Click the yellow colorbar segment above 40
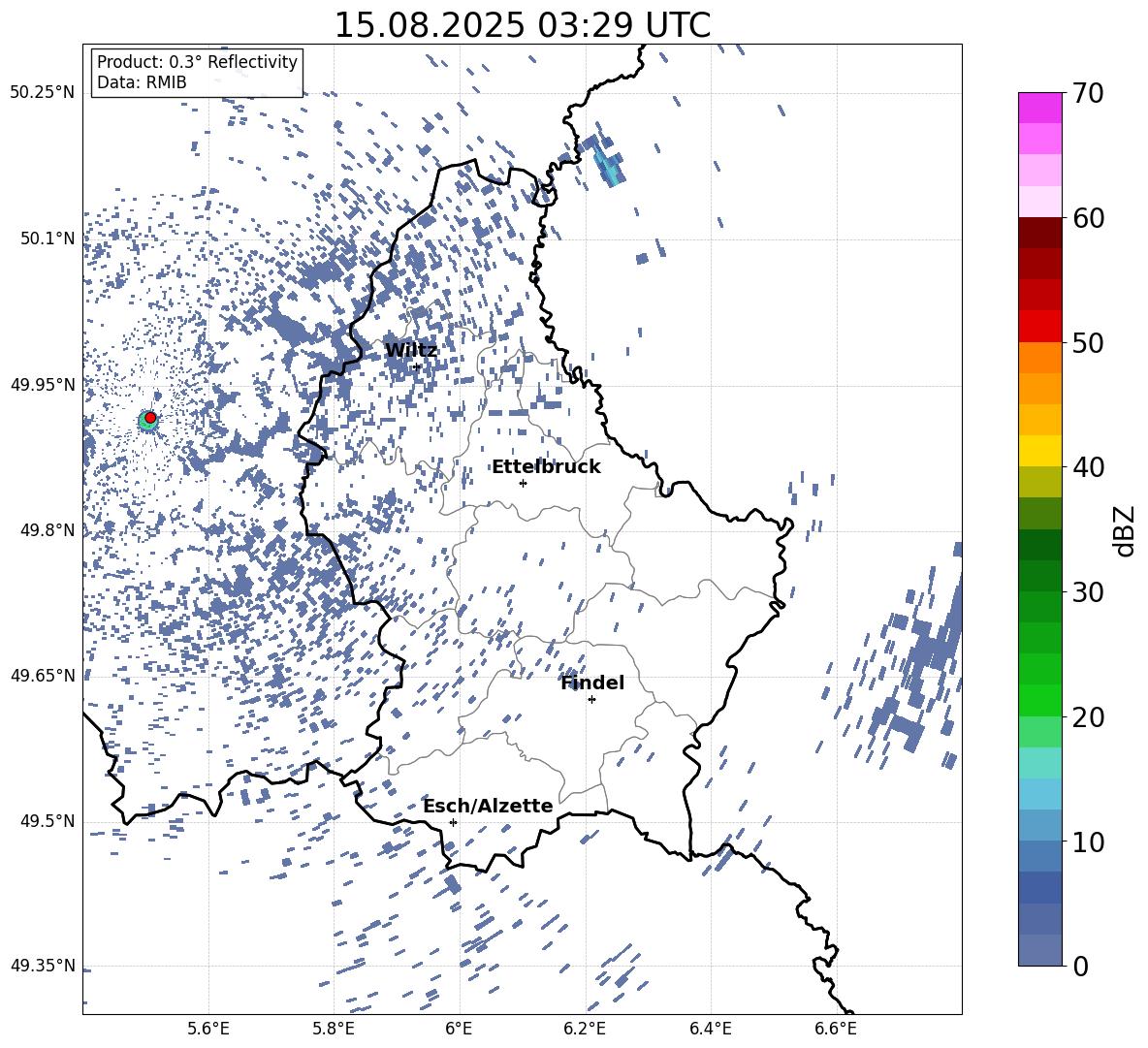 (1039, 451)
